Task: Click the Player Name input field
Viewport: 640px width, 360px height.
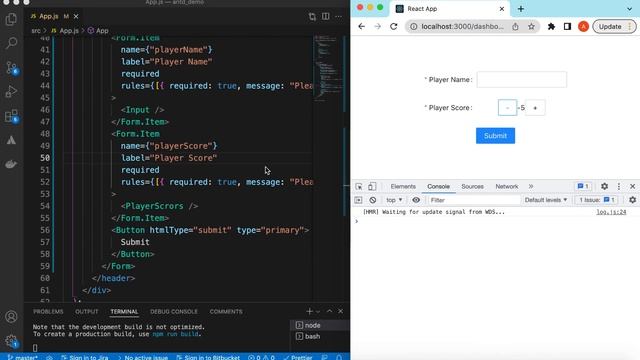Action: pos(522,80)
